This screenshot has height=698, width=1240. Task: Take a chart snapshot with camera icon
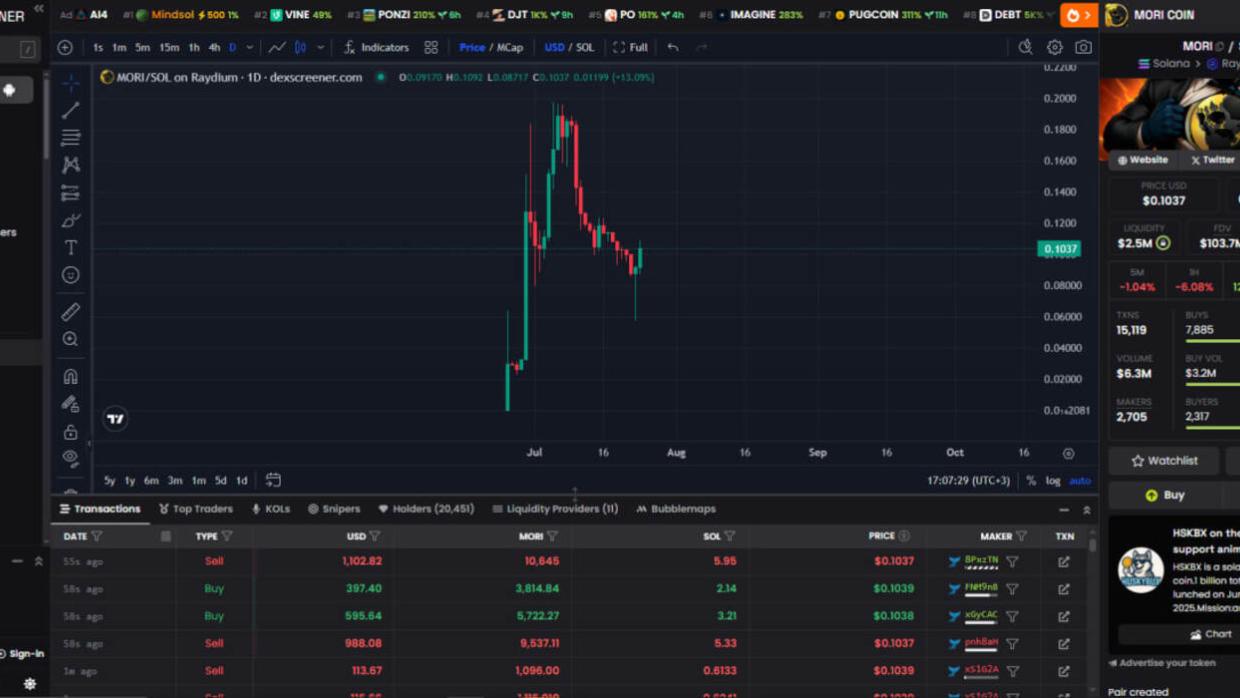coord(1083,47)
